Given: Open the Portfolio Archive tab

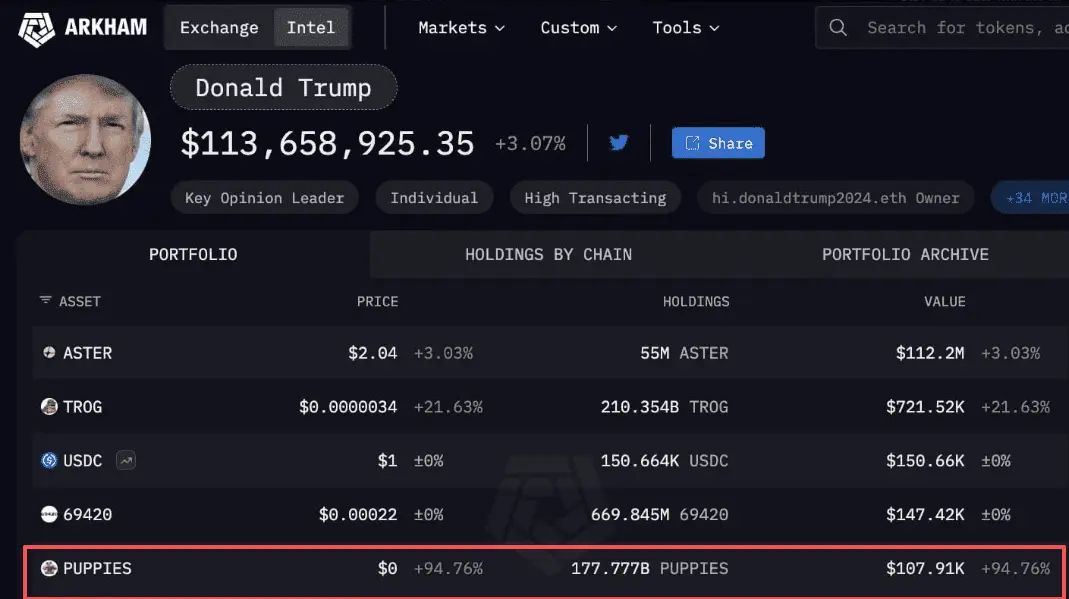Looking at the screenshot, I should (x=905, y=254).
